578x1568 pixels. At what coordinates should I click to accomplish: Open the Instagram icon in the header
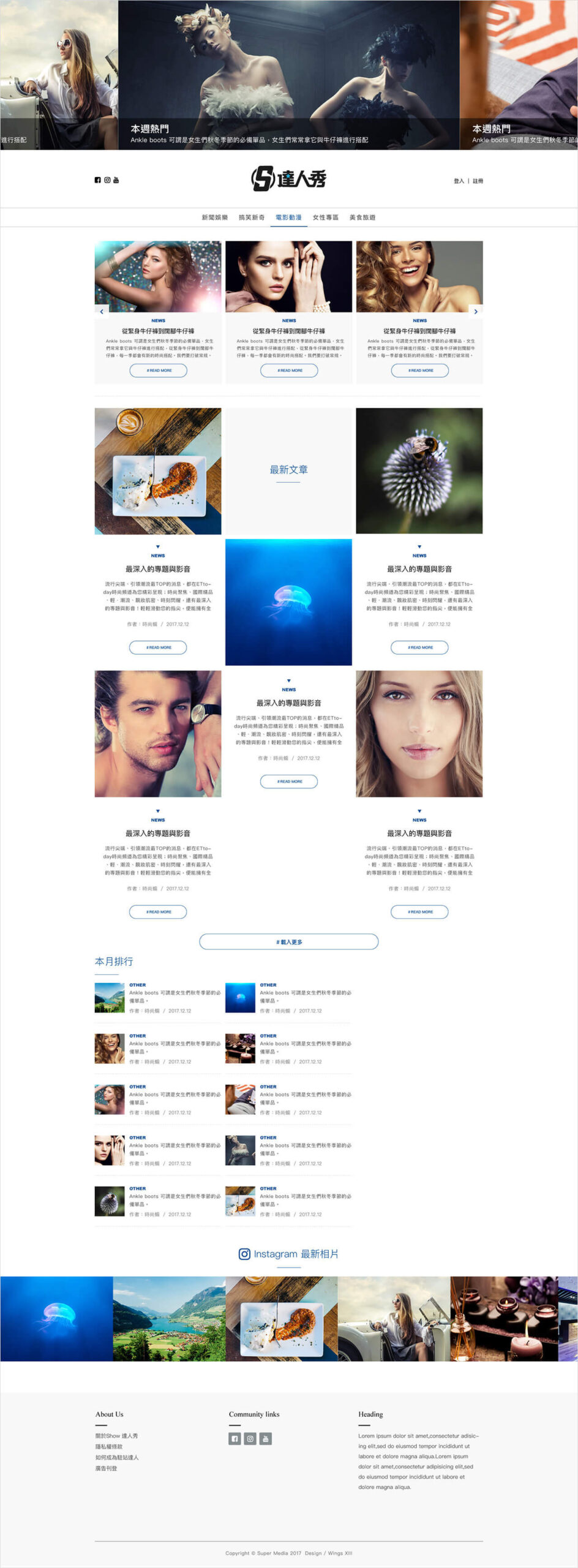pos(107,180)
